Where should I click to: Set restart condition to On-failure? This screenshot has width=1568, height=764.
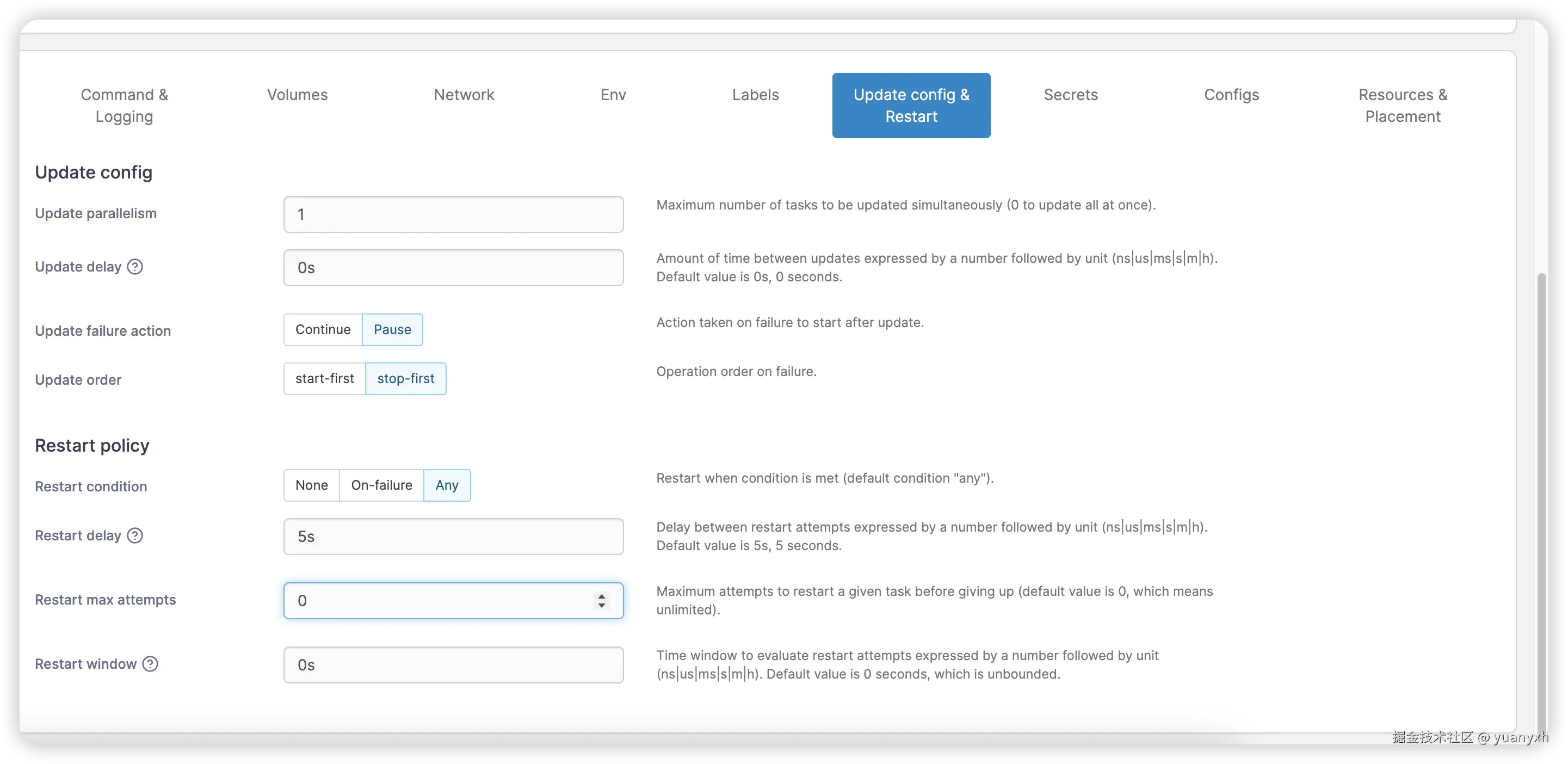[x=381, y=485]
